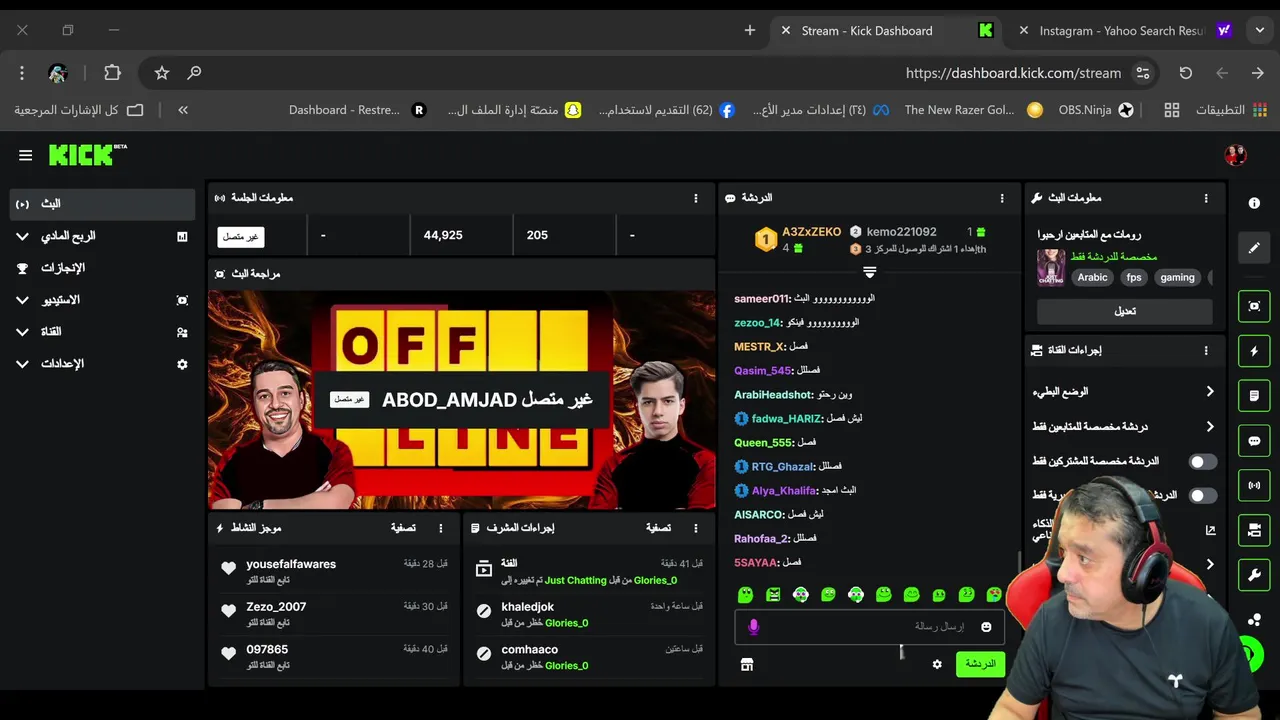Click the ban icon next to khaledjok

(484, 611)
